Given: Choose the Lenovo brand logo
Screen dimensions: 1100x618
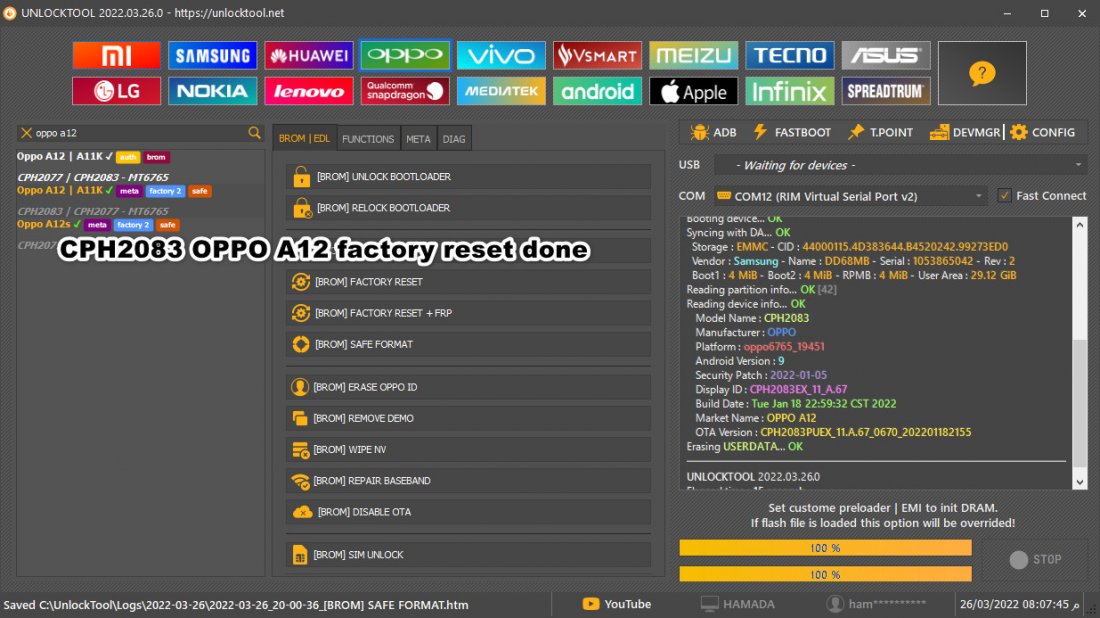Looking at the screenshot, I should pyautogui.click(x=309, y=91).
